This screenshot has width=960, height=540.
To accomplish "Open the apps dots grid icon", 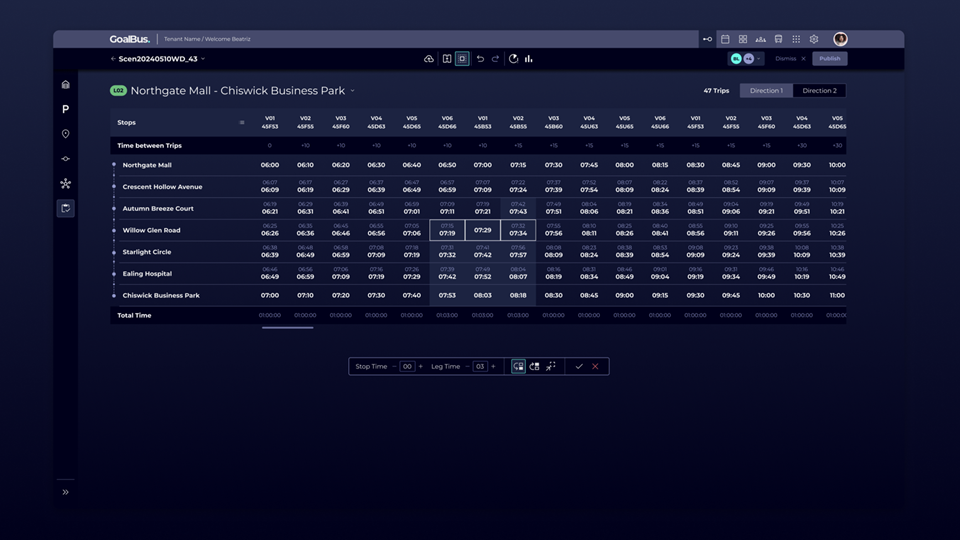I will 796,39.
